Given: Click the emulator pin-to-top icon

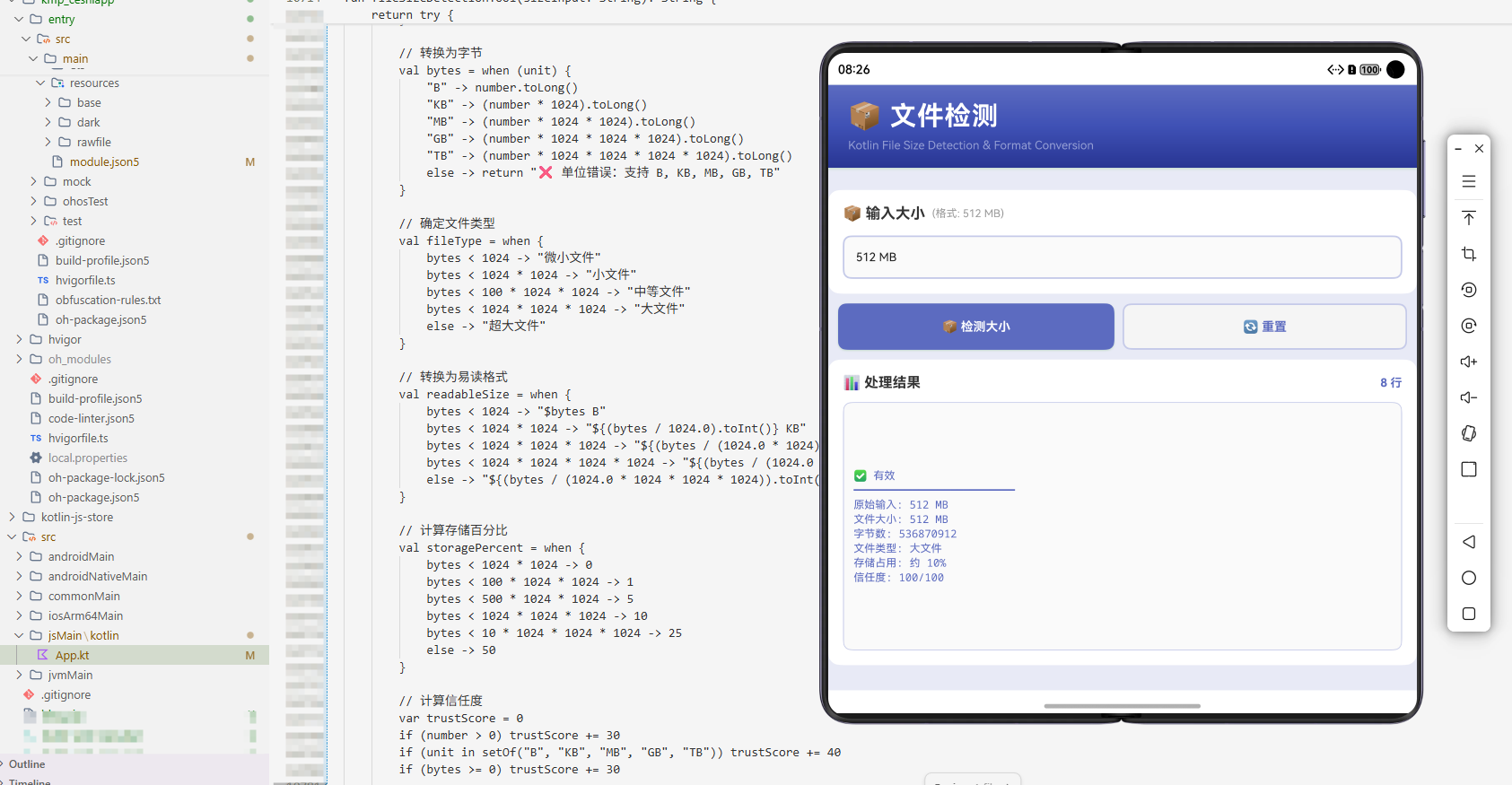Looking at the screenshot, I should (1469, 218).
